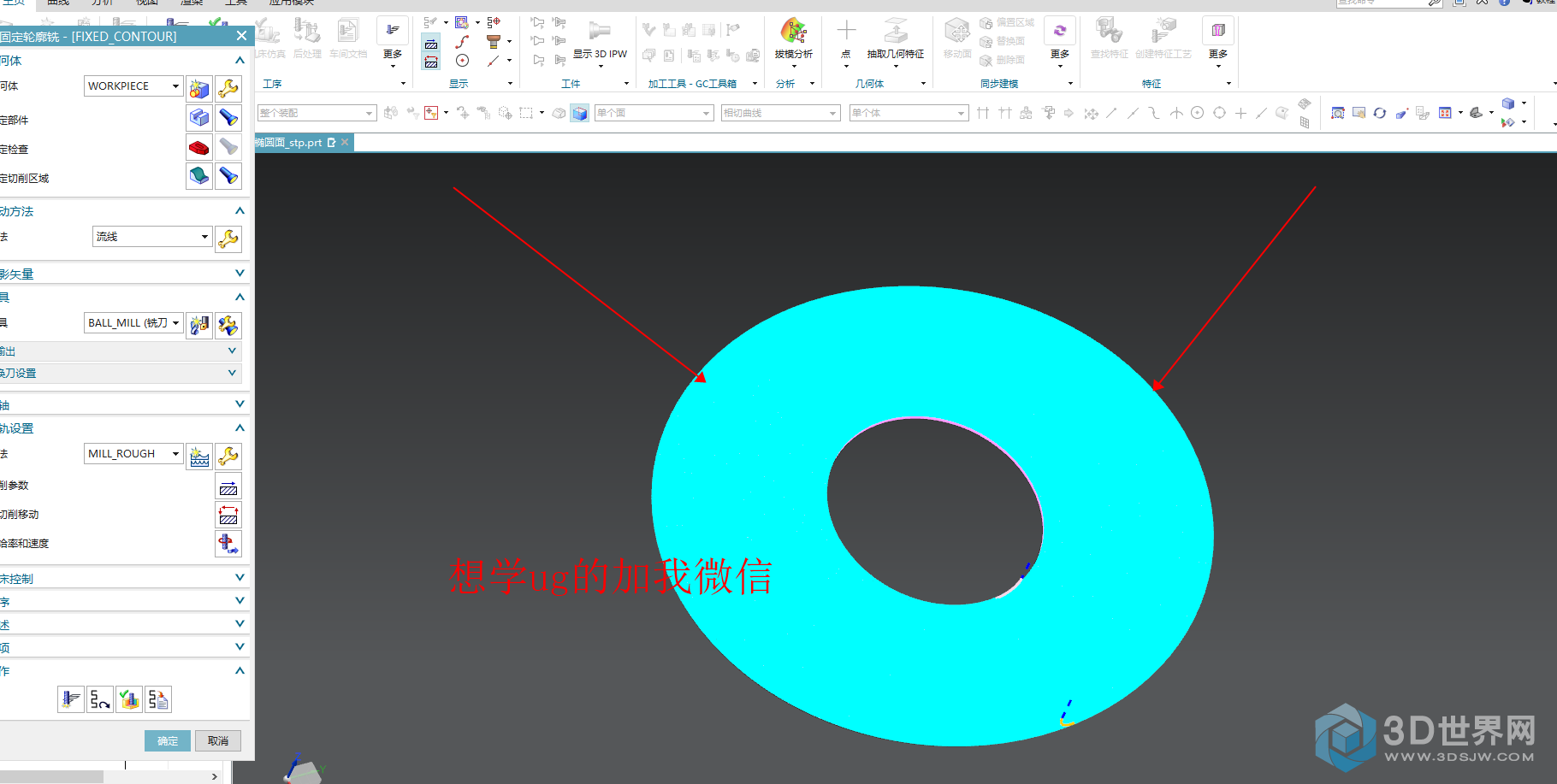Cancel the dialog with 取消
This screenshot has width=1557, height=784.
tap(218, 740)
